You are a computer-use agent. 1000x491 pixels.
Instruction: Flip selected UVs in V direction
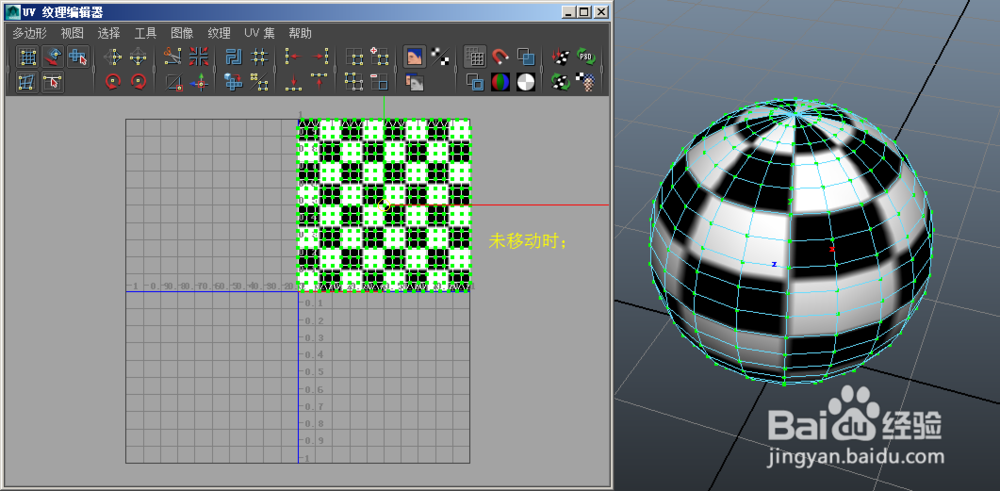(138, 57)
